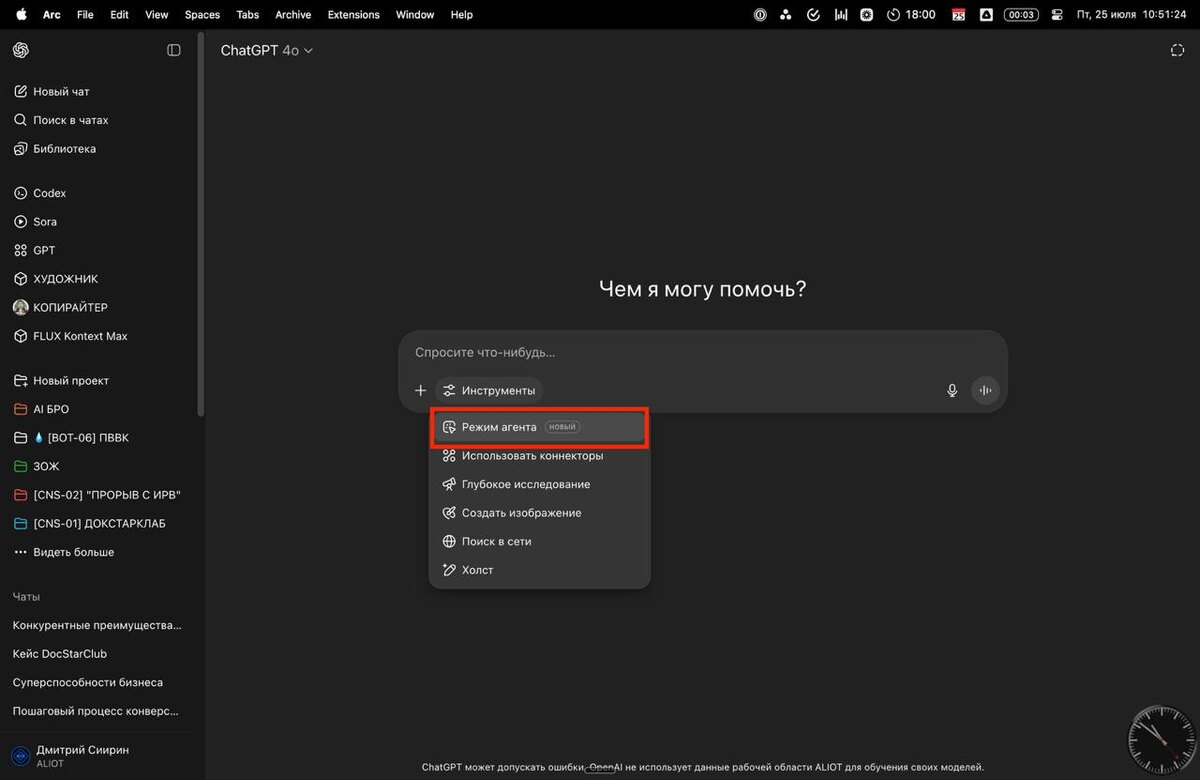Image resolution: width=1200 pixels, height=780 pixels.
Task: Open the Tabs menu in menu bar
Action: pyautogui.click(x=247, y=15)
